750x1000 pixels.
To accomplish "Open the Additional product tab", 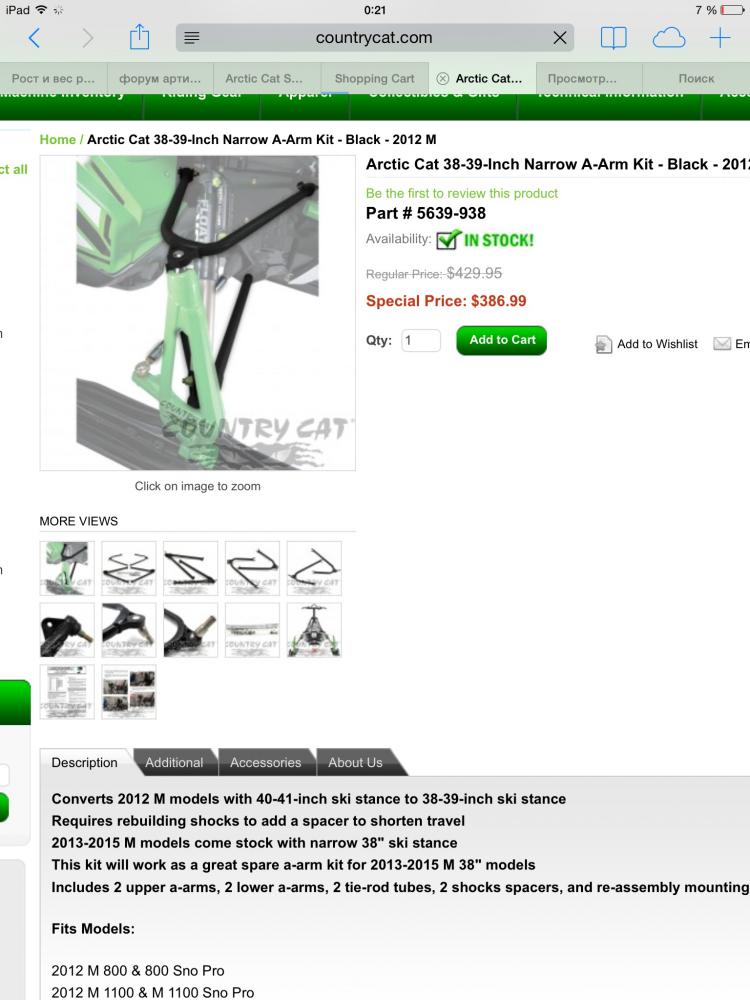I will click(174, 762).
